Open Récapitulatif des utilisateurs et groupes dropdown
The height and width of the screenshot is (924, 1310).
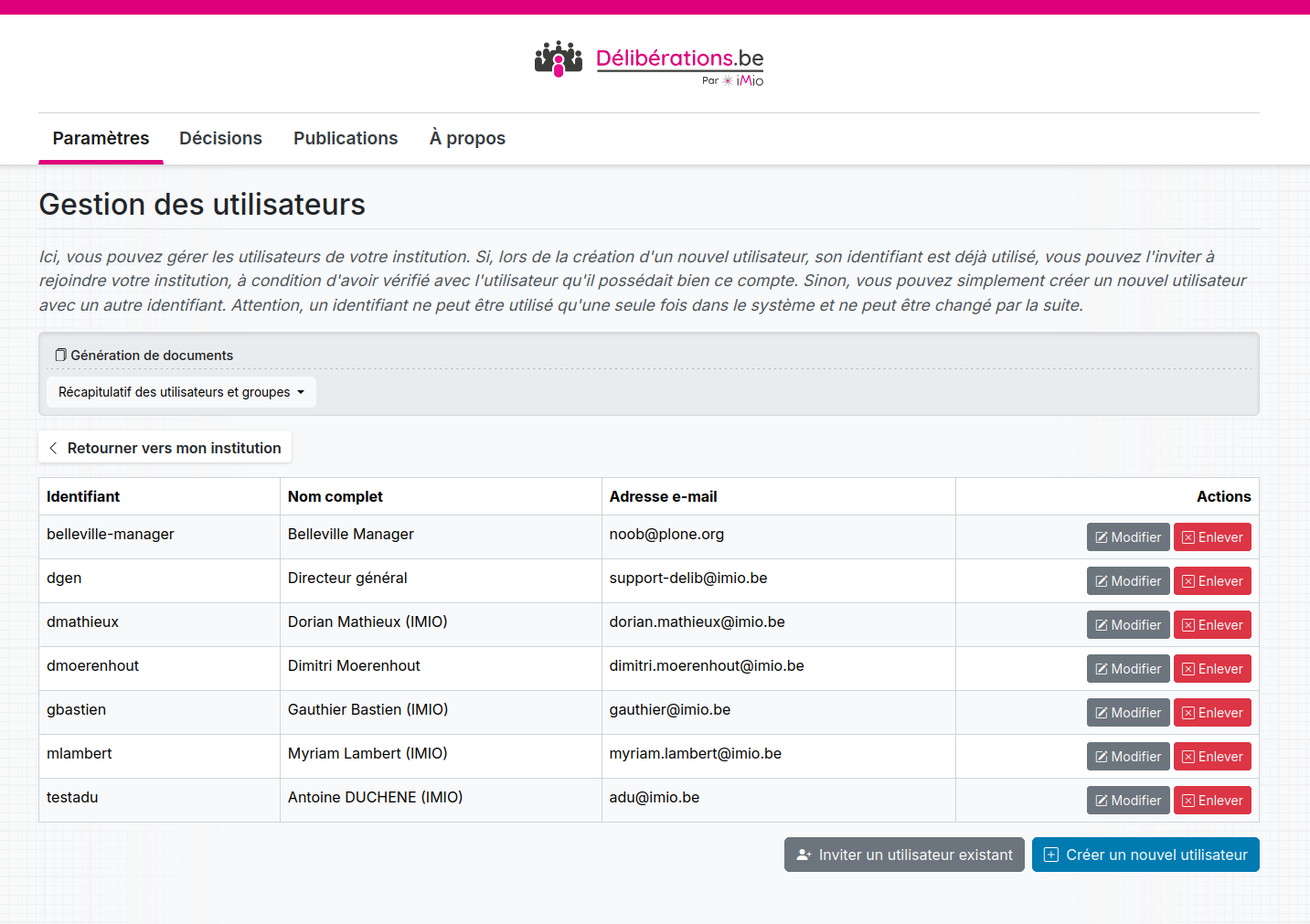tap(181, 392)
